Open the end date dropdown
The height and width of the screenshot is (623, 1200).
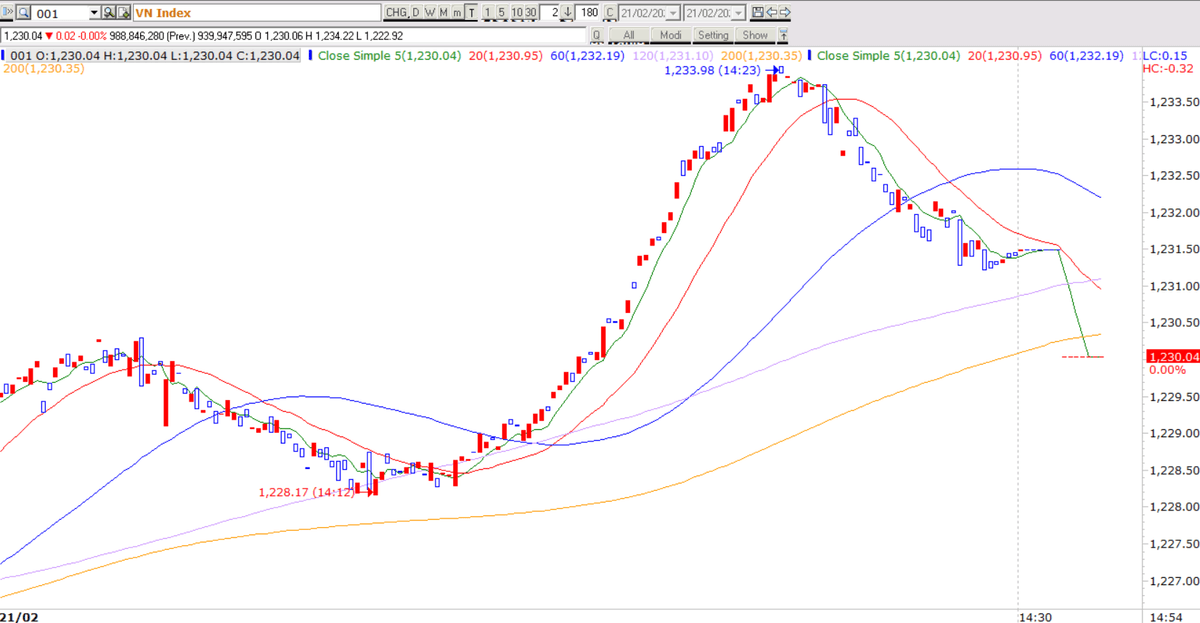739,13
